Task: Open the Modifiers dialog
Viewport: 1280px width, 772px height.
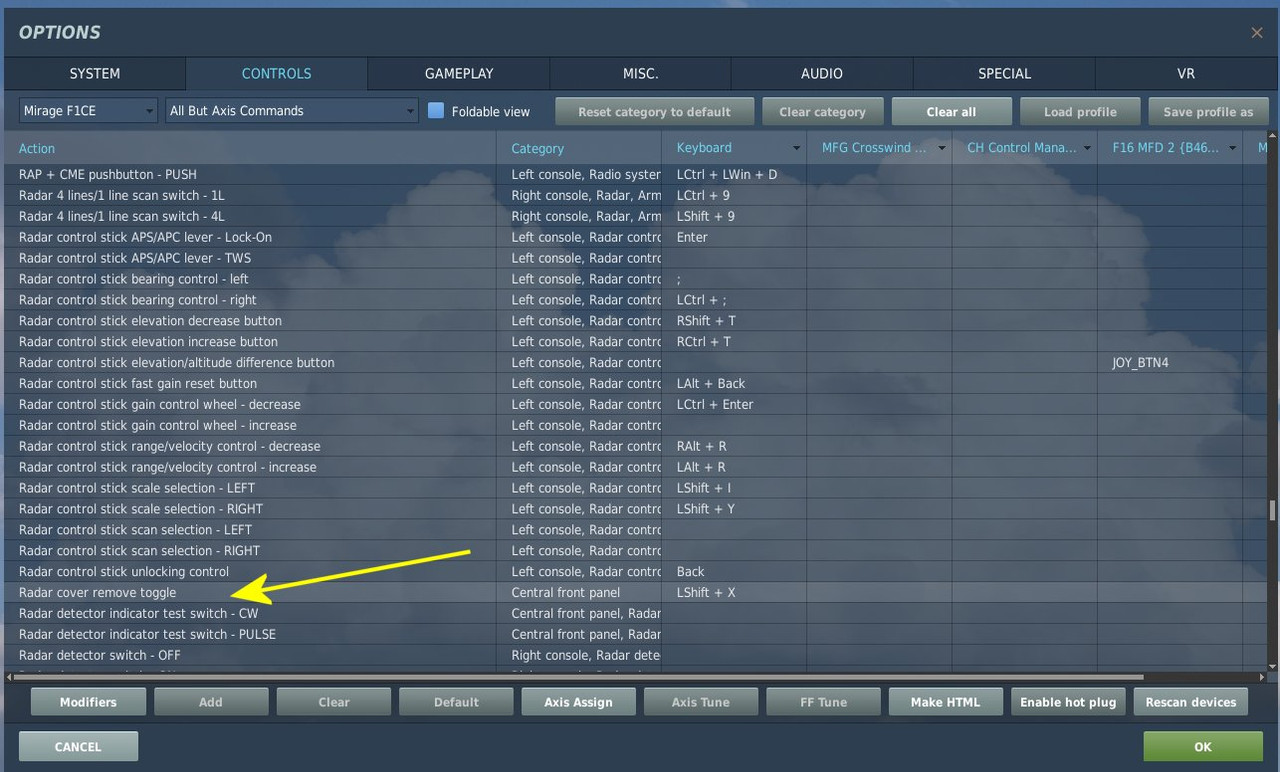Action: point(88,702)
